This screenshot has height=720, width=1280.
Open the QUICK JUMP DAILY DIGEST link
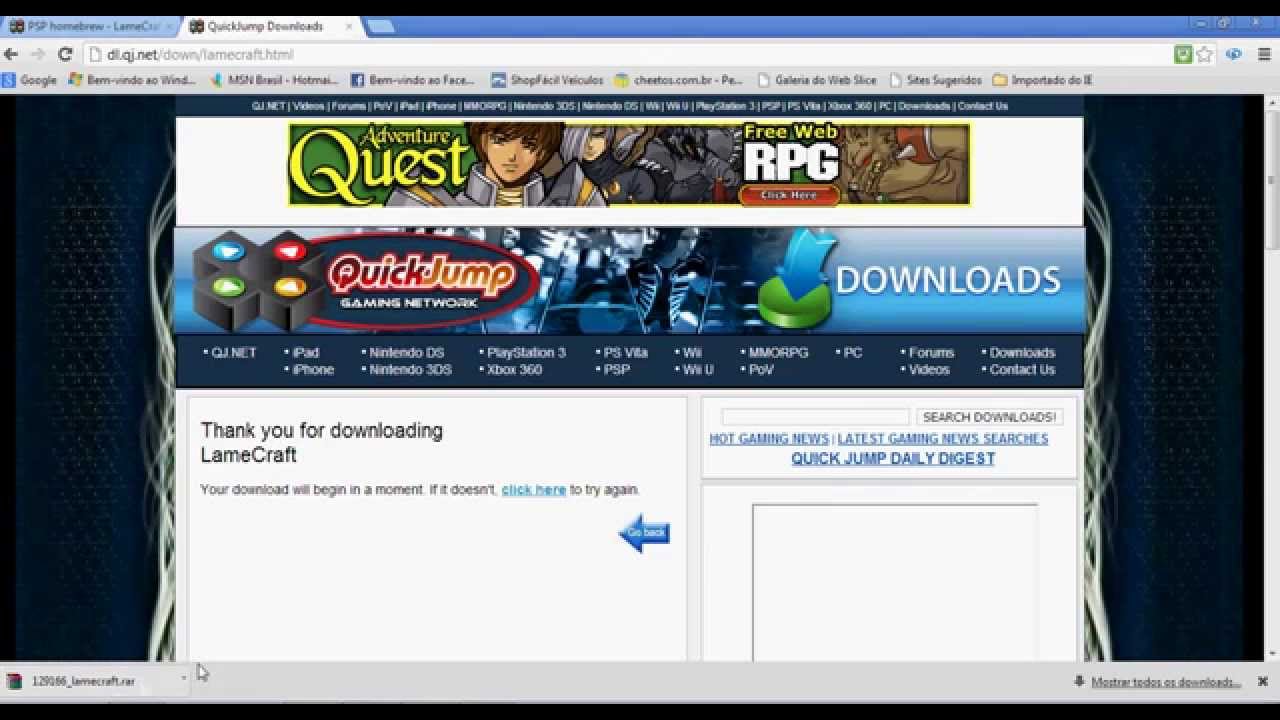tap(893, 458)
